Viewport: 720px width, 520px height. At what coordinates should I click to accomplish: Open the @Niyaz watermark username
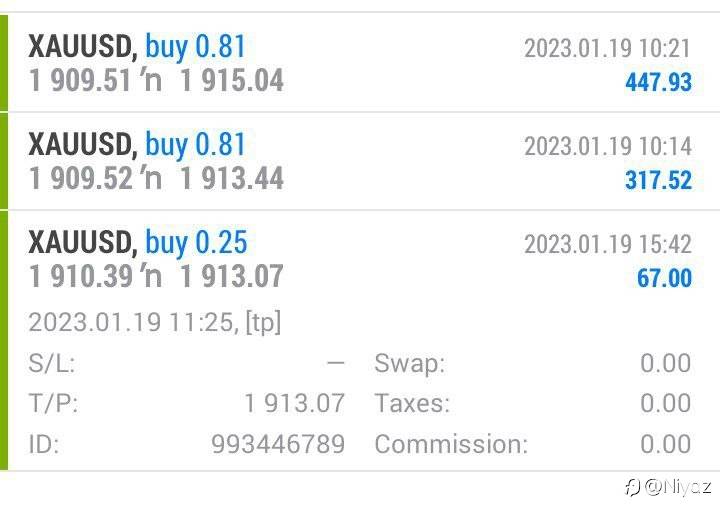[678, 486]
